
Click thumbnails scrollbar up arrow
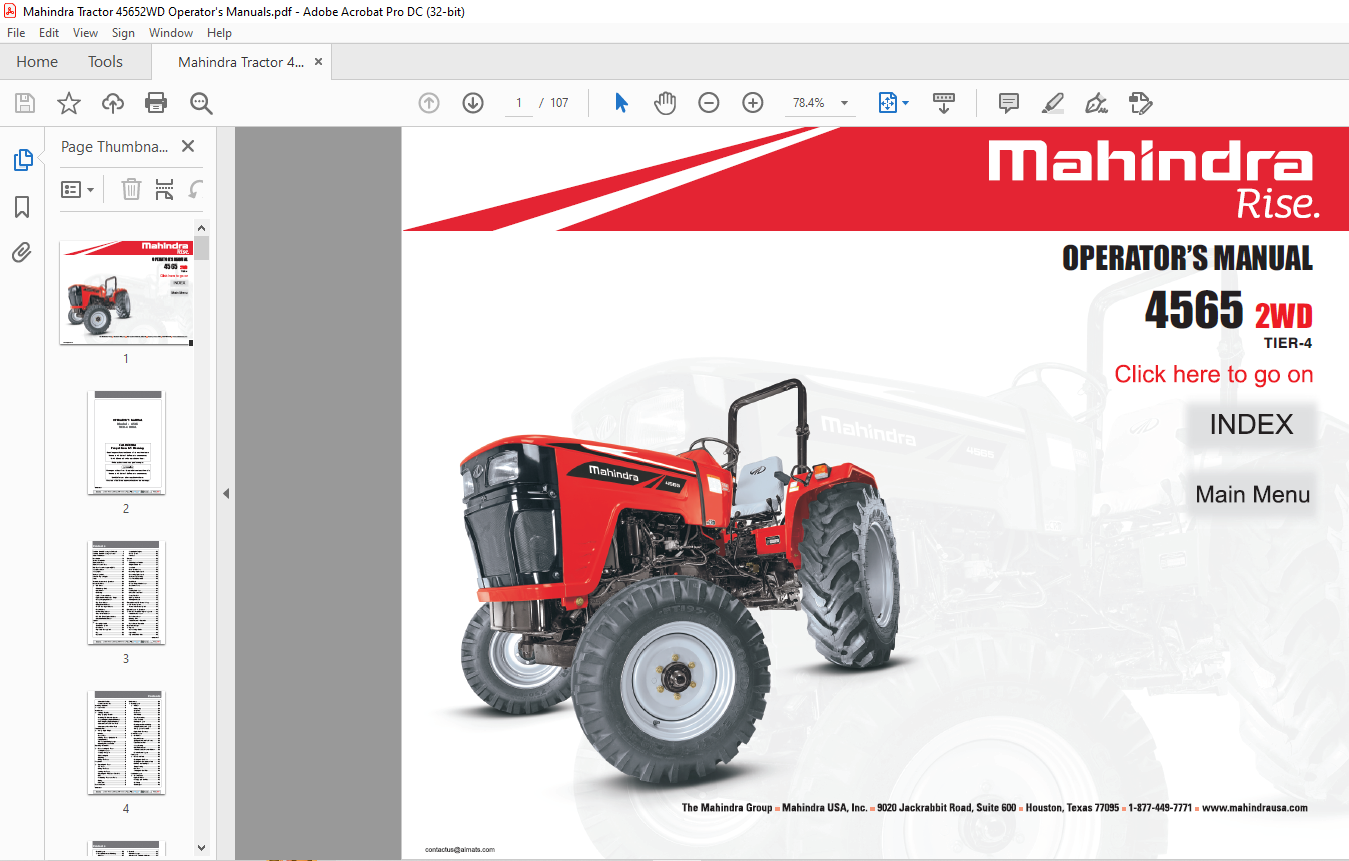(x=202, y=227)
